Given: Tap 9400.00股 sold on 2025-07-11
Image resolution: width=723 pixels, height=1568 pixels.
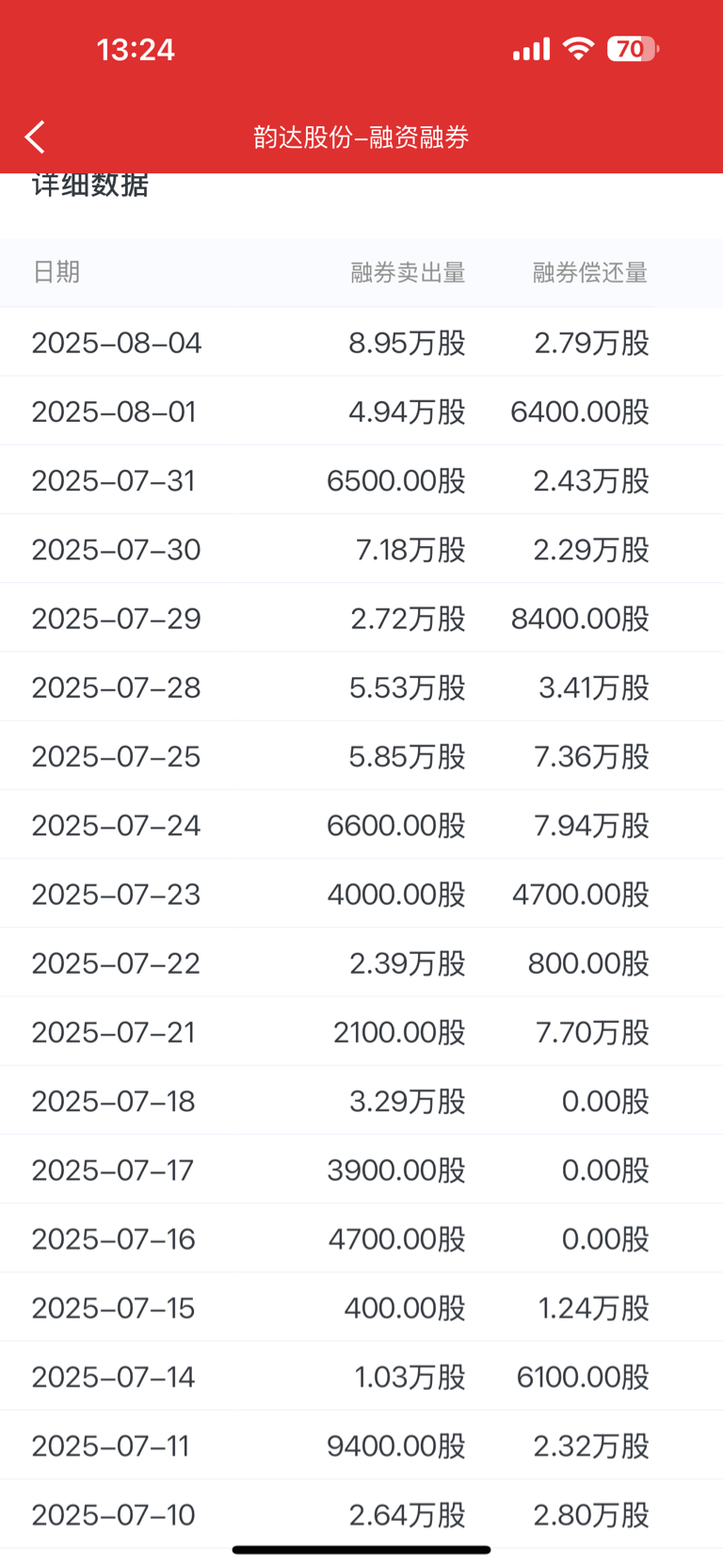Looking at the screenshot, I should click(396, 1446).
